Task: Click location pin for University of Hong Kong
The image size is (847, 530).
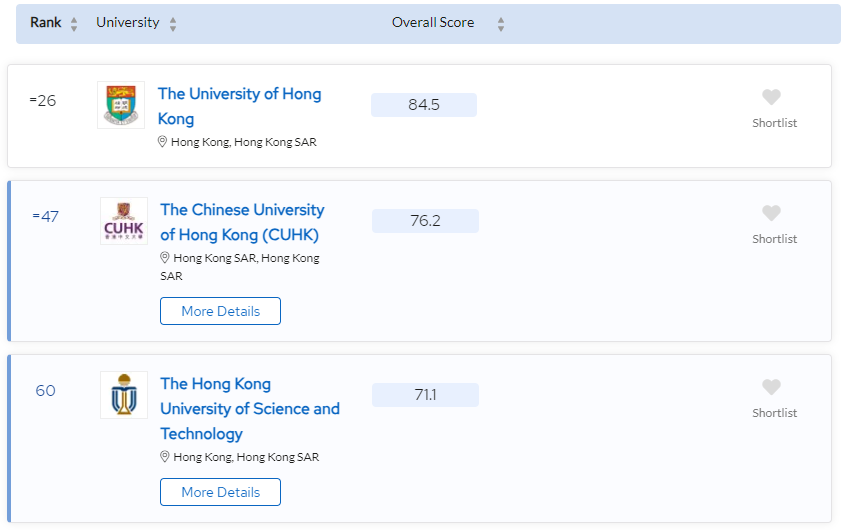Action: 162,142
